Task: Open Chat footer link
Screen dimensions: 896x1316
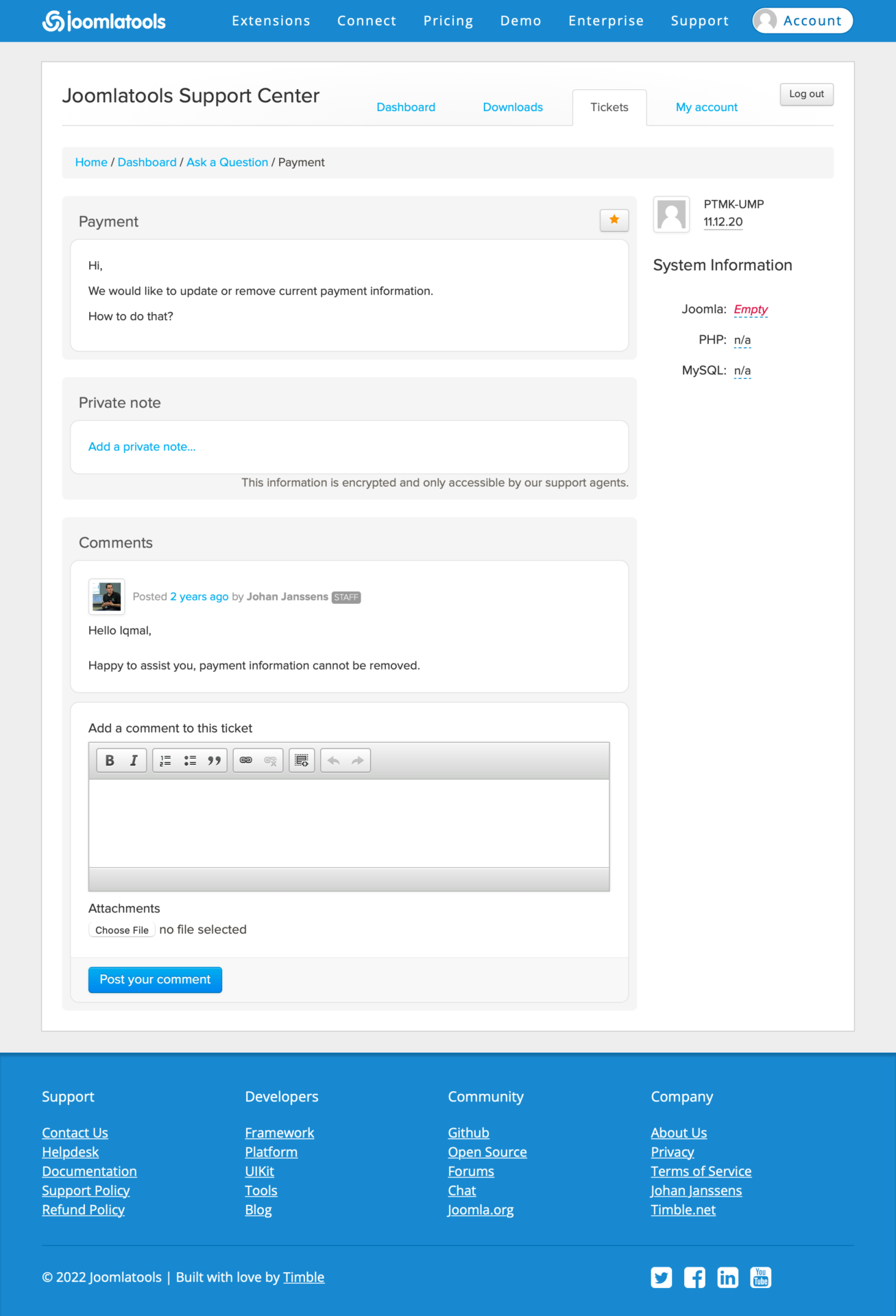Action: pos(462,1191)
